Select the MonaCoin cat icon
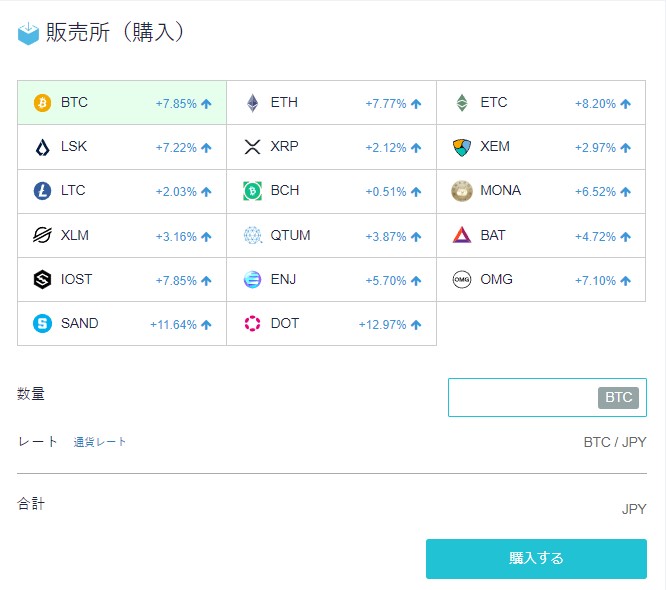The width and height of the screenshot is (666, 590). coord(462,191)
